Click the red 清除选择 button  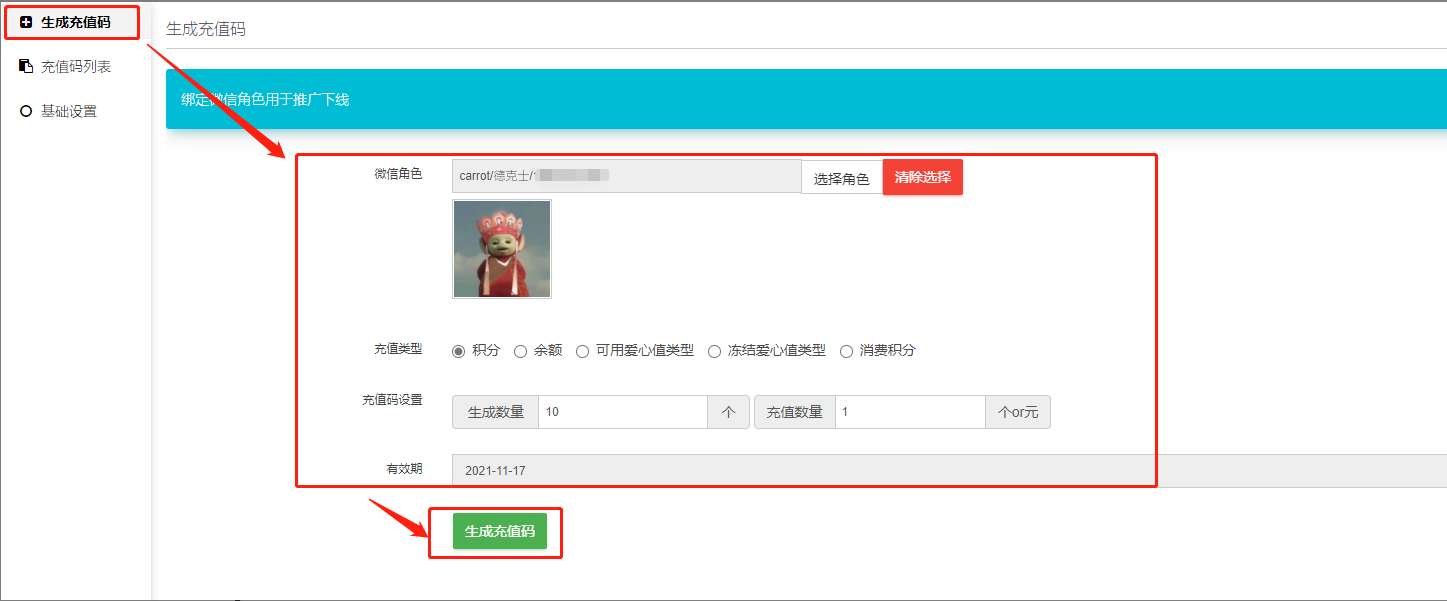point(922,177)
